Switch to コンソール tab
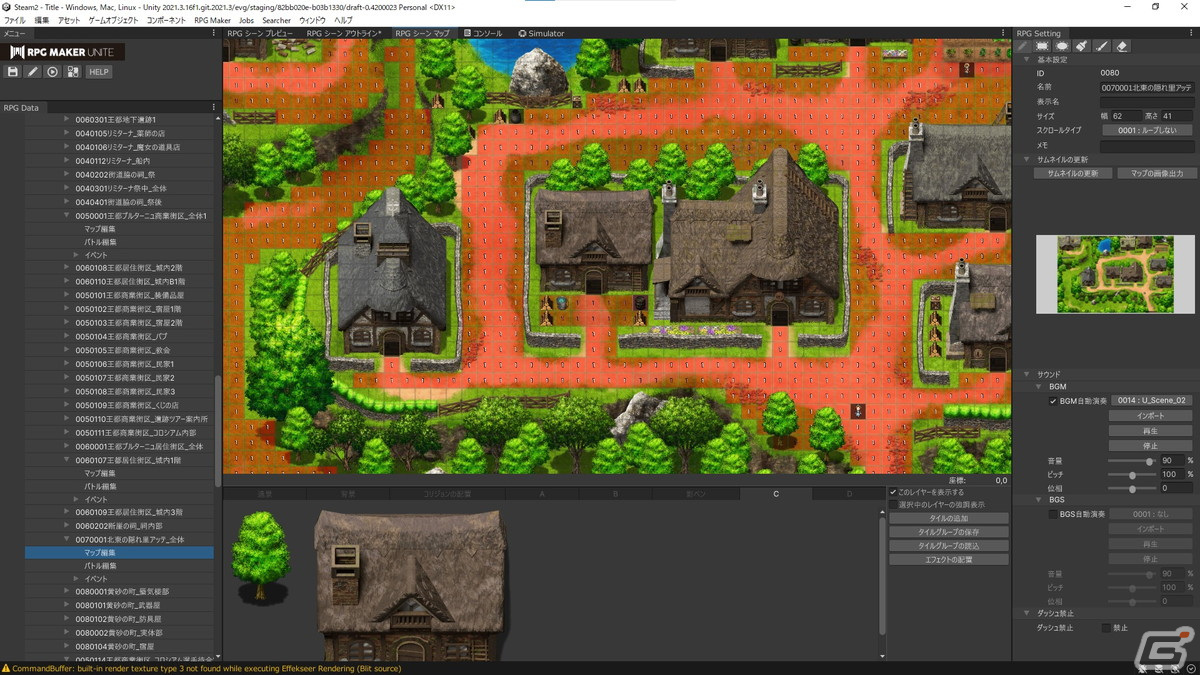Image resolution: width=1200 pixels, height=675 pixels. click(481, 33)
